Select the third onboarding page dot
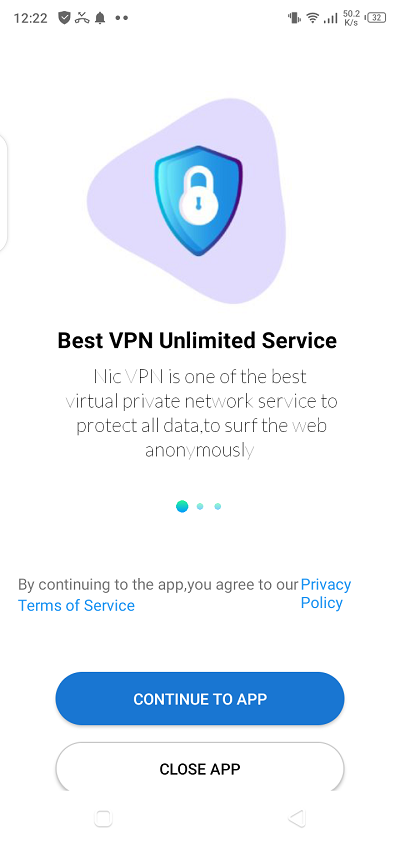This screenshot has width=400, height=844. (217, 506)
